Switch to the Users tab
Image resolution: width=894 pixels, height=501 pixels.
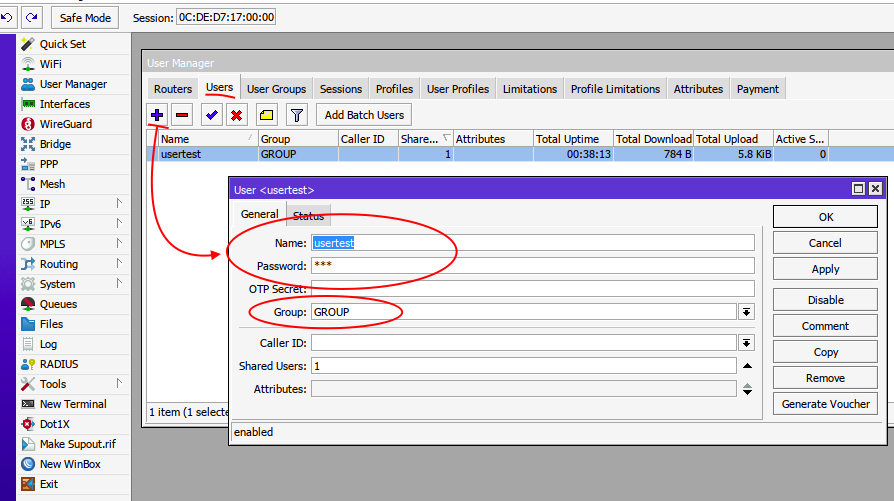(x=220, y=87)
